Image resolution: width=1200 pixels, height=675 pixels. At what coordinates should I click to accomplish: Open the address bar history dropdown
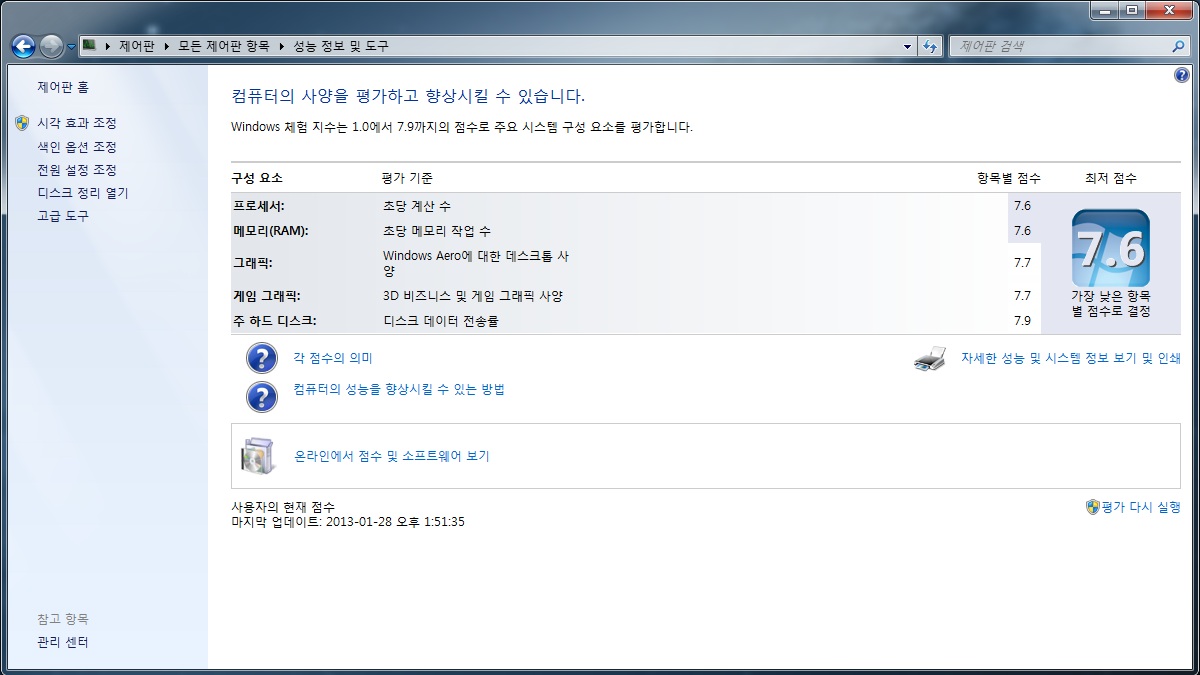(908, 46)
